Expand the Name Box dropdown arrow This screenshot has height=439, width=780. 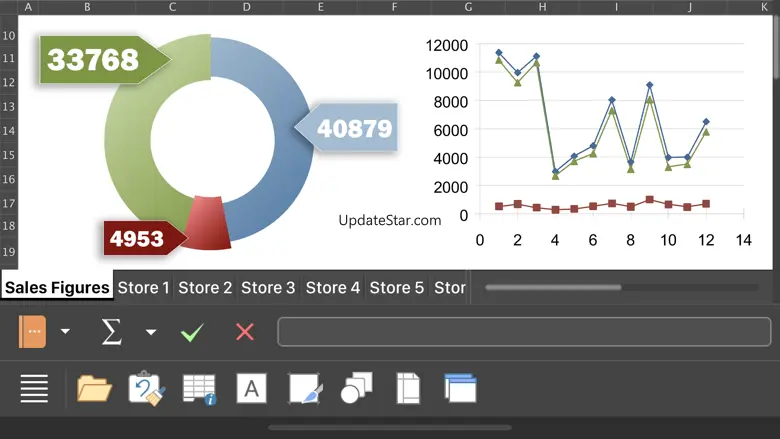pyautogui.click(x=65, y=332)
